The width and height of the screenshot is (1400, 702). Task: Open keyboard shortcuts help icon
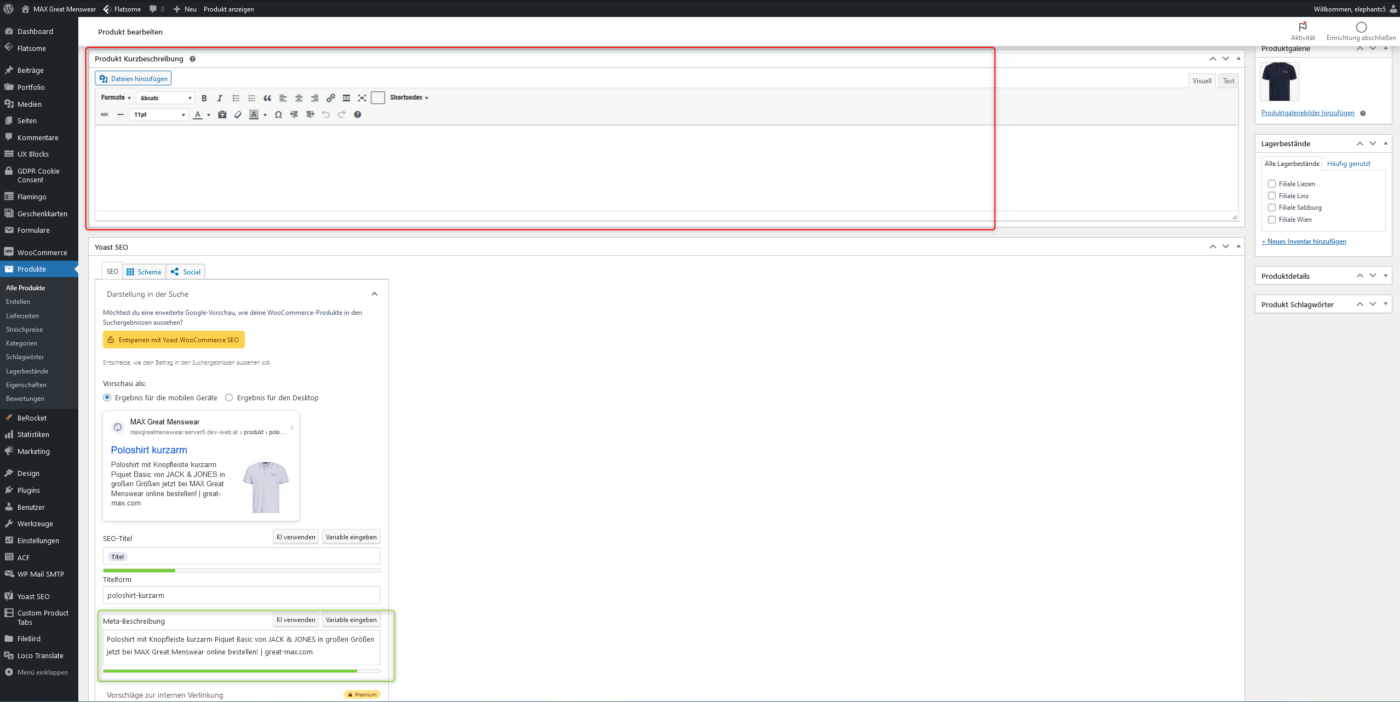357,115
